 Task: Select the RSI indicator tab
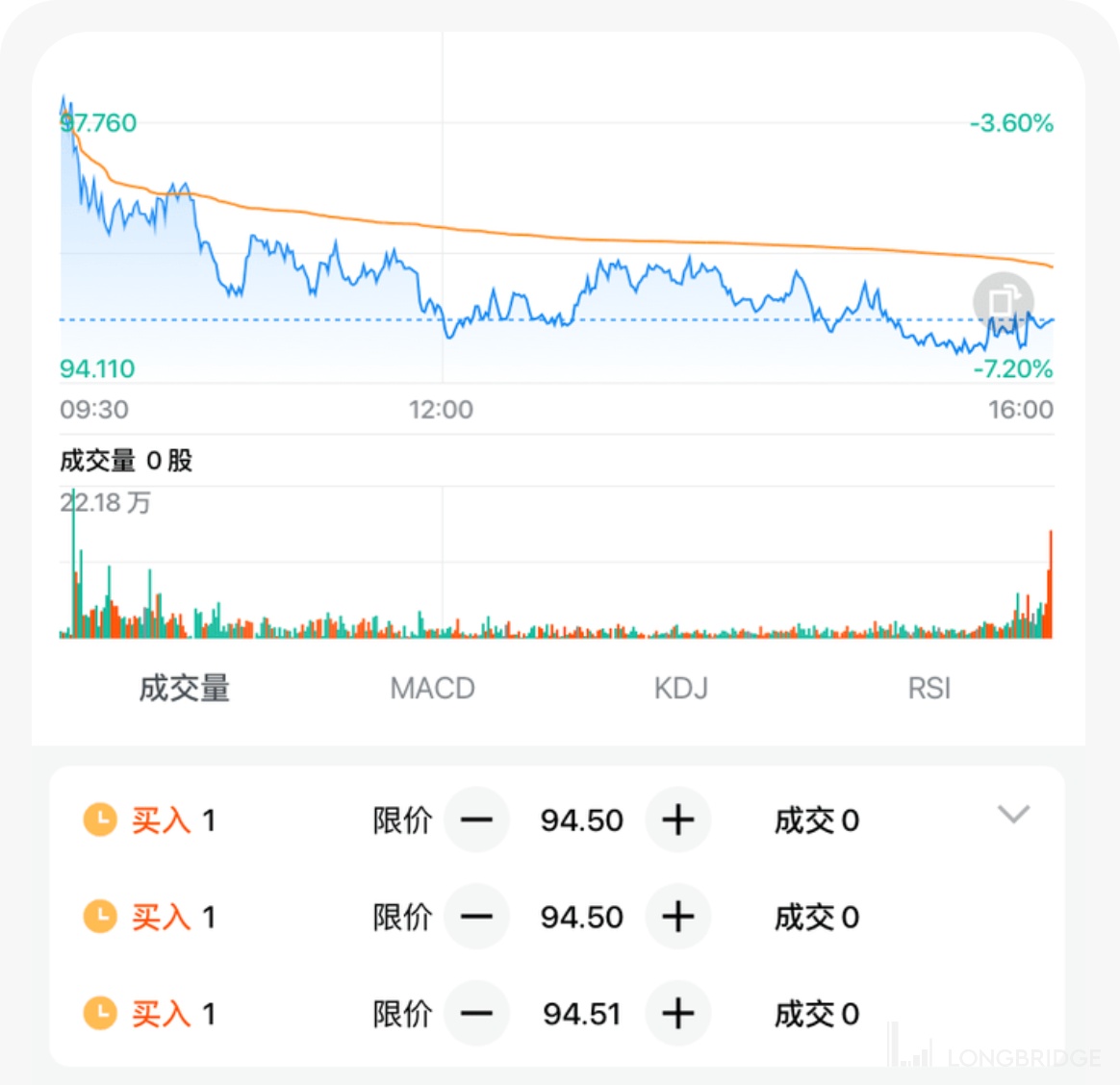pos(929,689)
